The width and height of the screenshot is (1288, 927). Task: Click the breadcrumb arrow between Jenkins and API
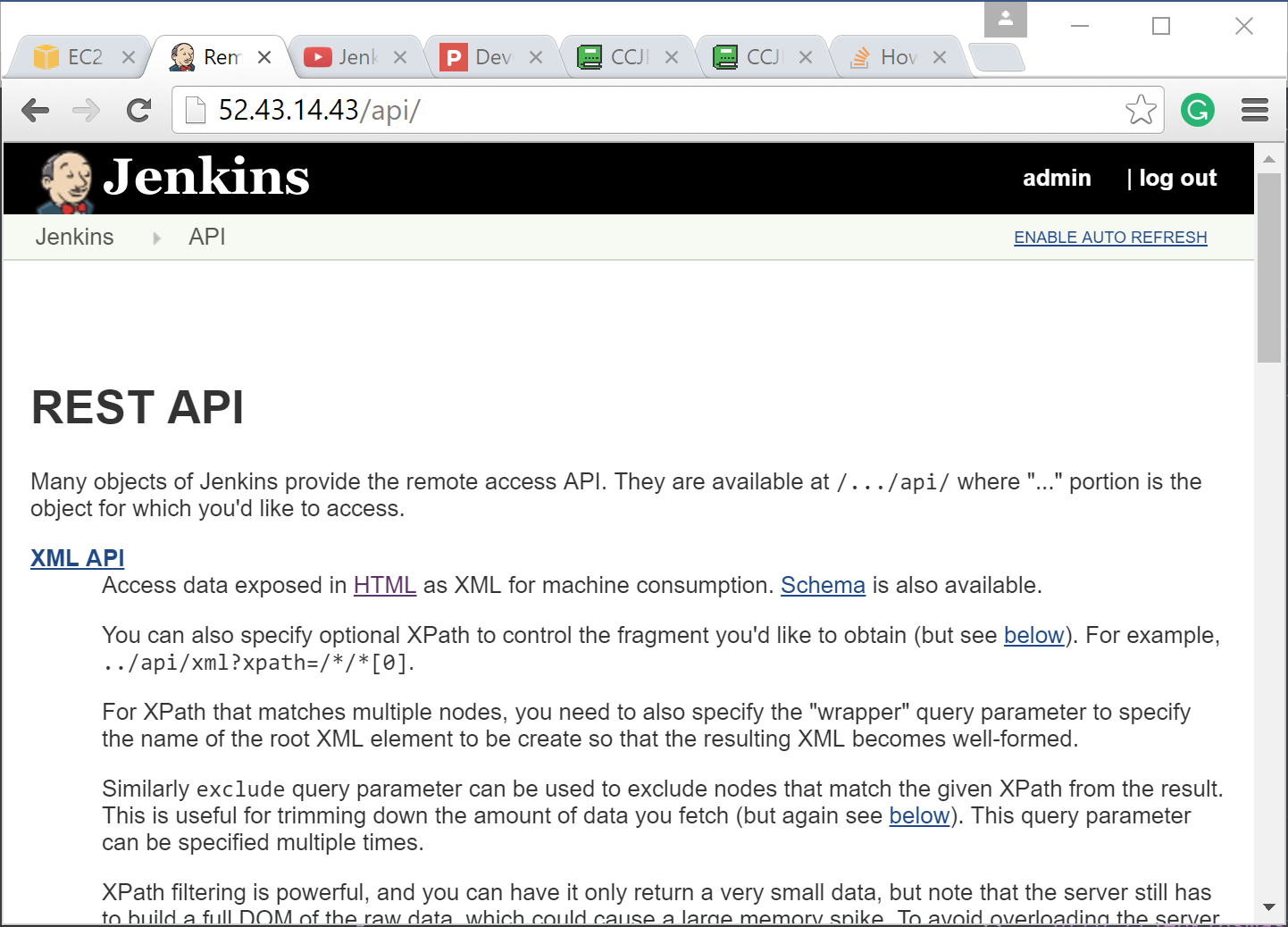point(156,238)
